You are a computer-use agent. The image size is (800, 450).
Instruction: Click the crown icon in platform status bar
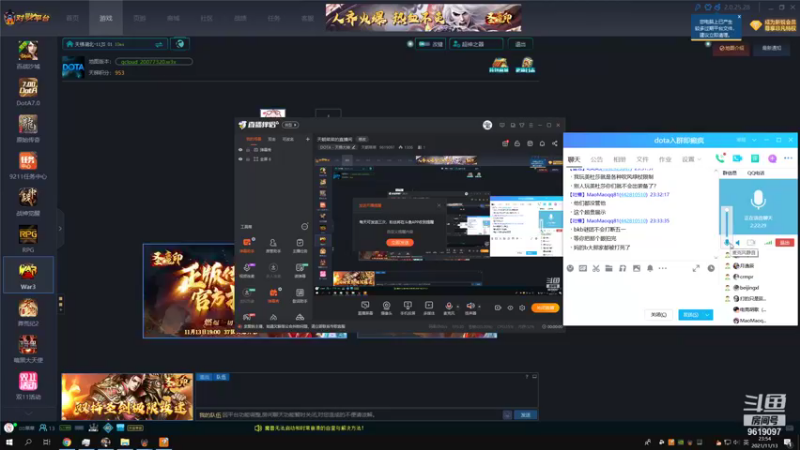(93, 428)
